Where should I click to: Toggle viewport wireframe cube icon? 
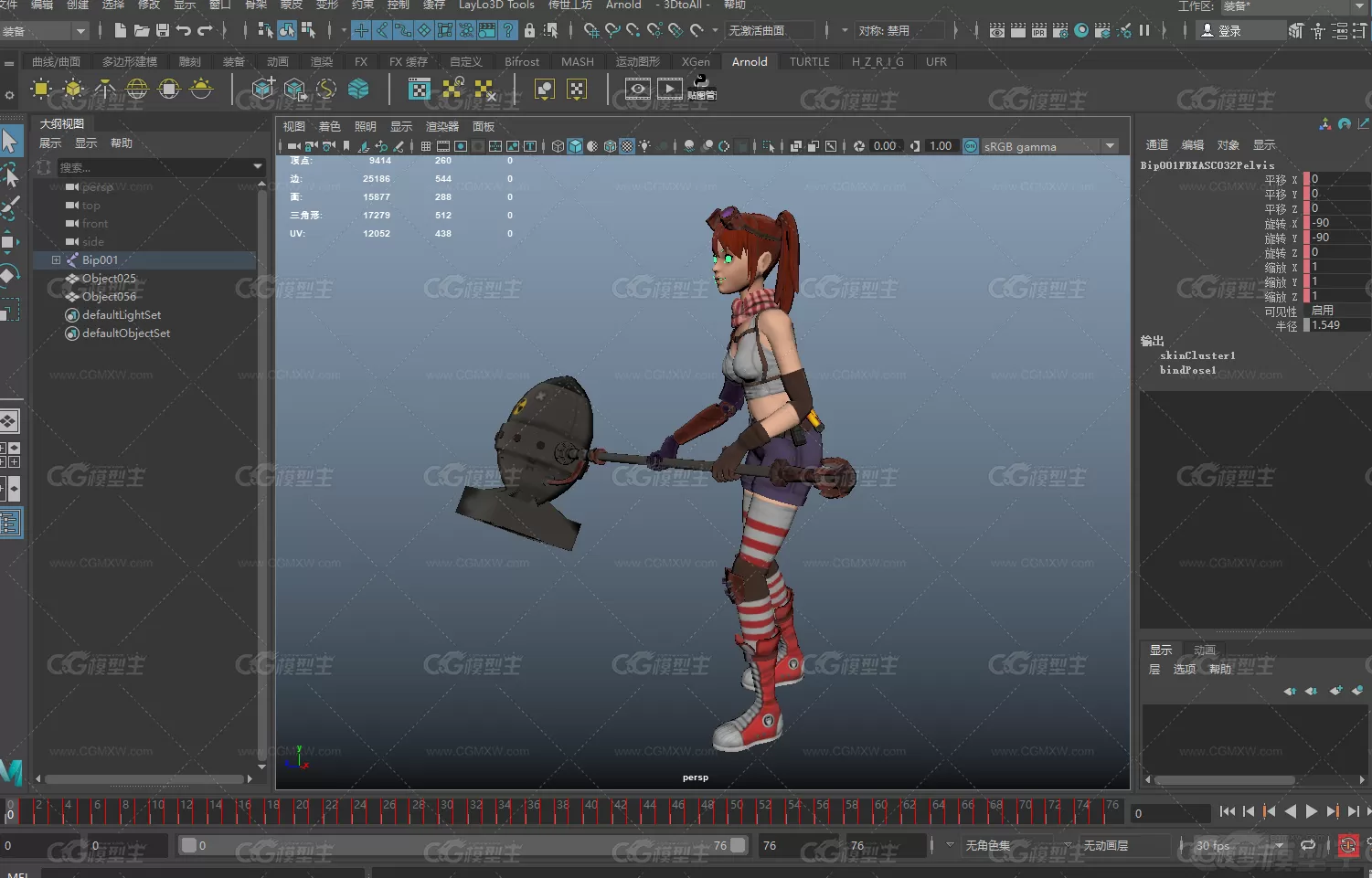click(x=558, y=146)
